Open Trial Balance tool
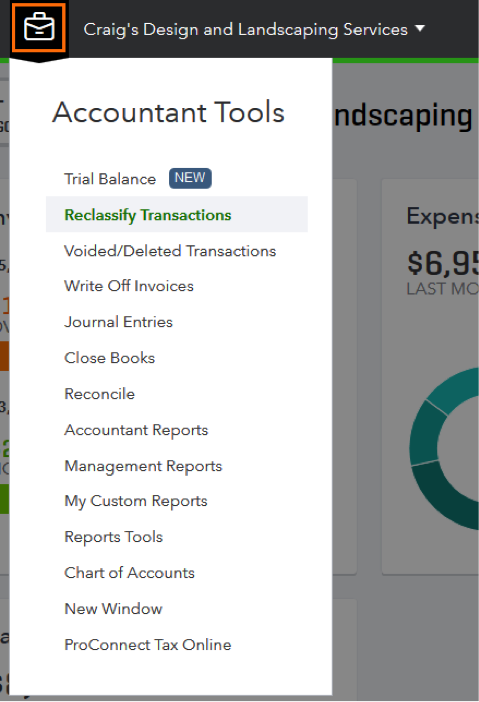The width and height of the screenshot is (479, 702). (x=110, y=179)
